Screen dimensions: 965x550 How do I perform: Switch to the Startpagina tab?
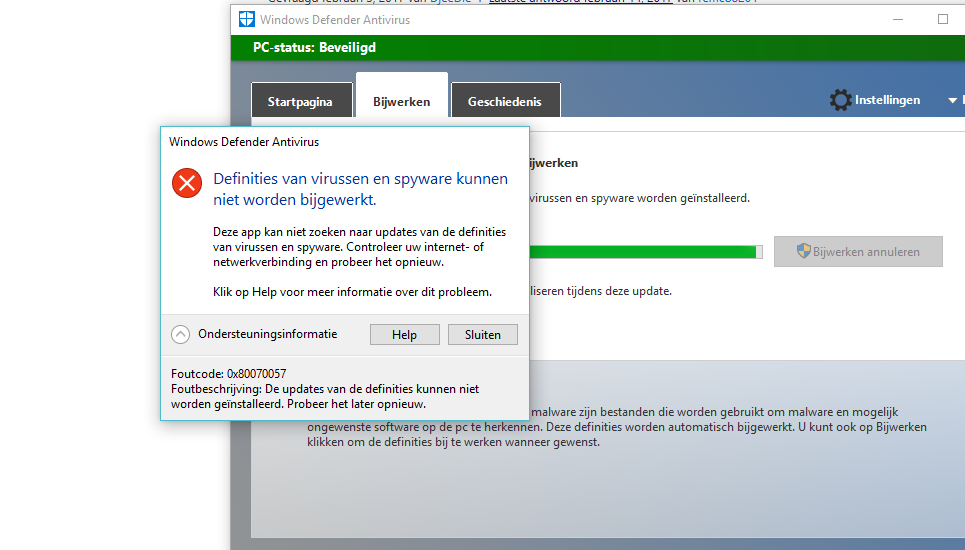pyautogui.click(x=302, y=100)
